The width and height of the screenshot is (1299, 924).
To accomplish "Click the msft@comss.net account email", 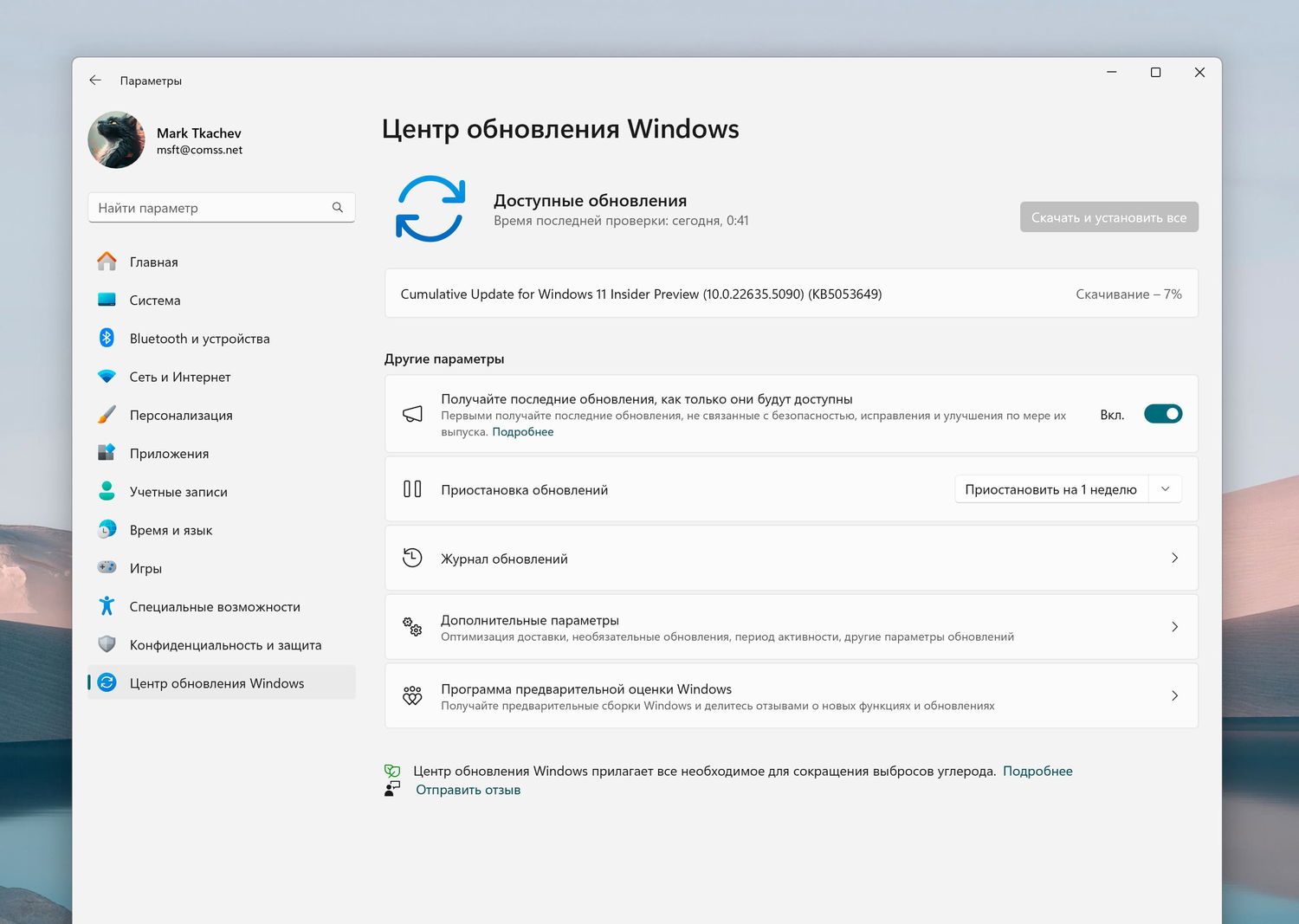I will (199, 150).
